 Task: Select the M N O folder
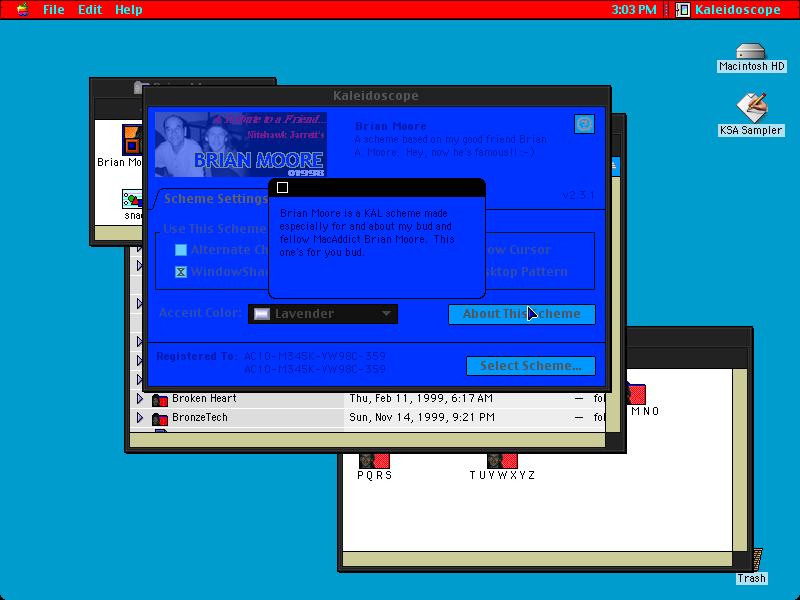point(637,393)
